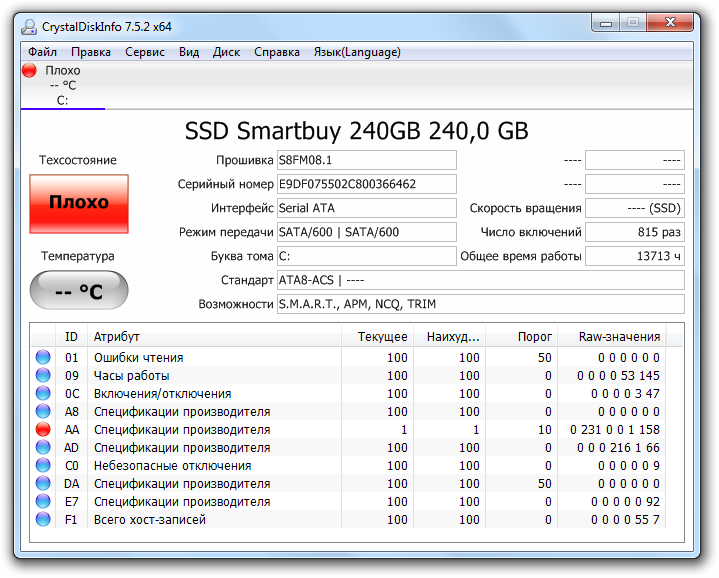Click raw value 0 0 0 0 53 145

[x=618, y=375]
